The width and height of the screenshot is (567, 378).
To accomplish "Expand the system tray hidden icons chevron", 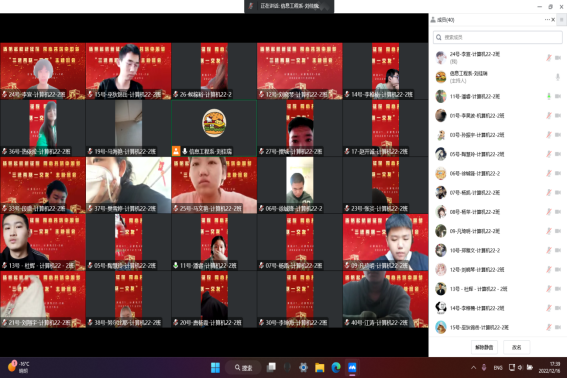I will (x=473, y=368).
